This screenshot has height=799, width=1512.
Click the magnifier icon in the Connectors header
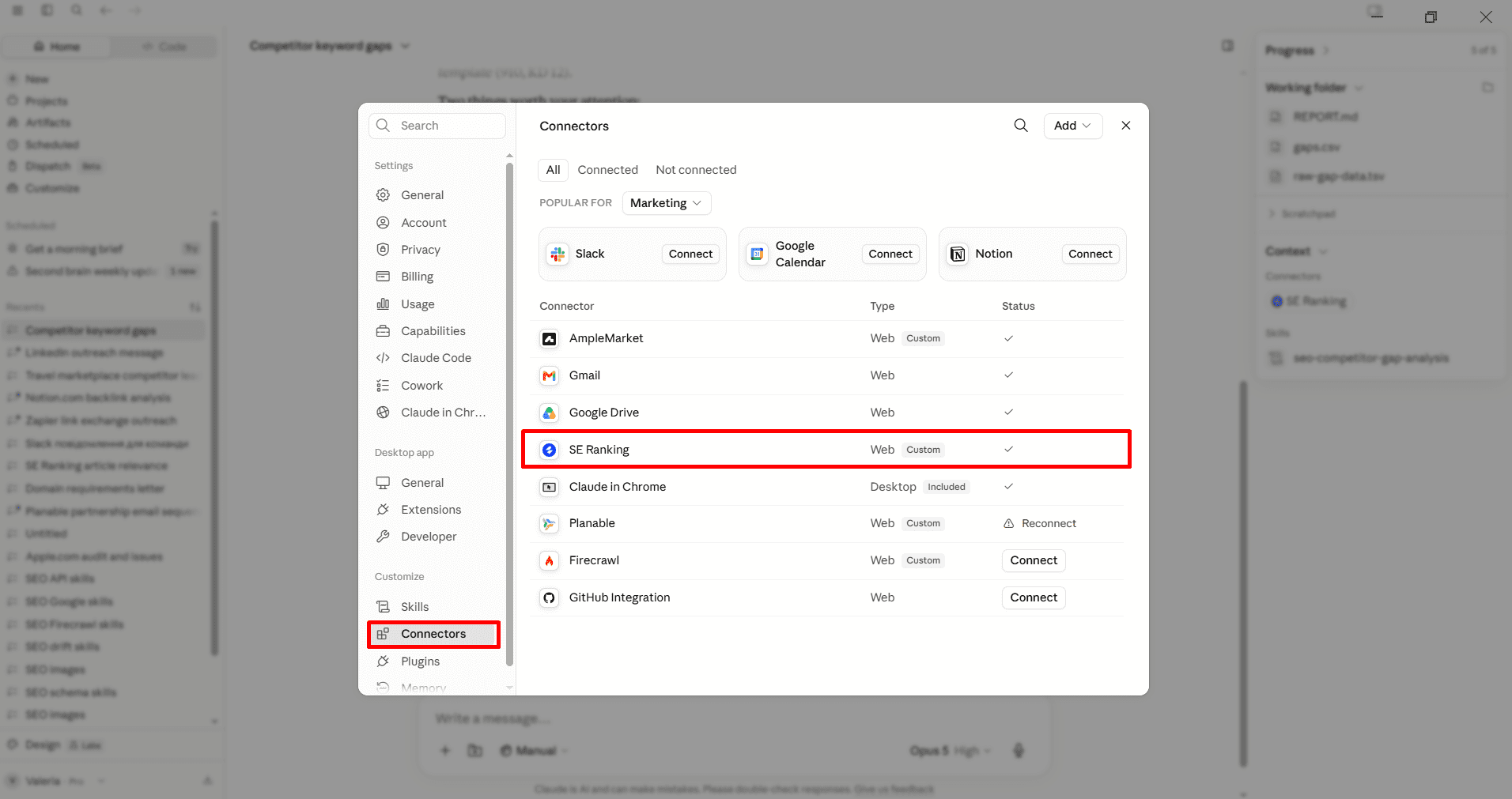(x=1021, y=126)
